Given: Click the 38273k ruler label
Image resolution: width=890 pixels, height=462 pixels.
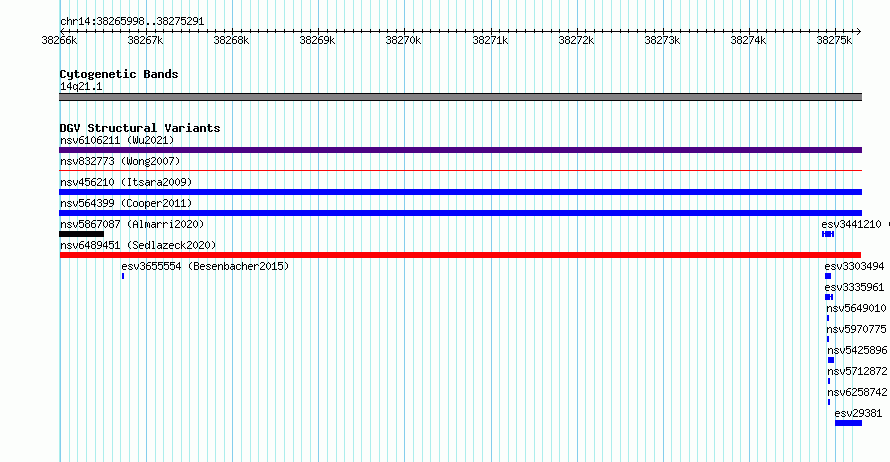Looking at the screenshot, I should pyautogui.click(x=662, y=40).
